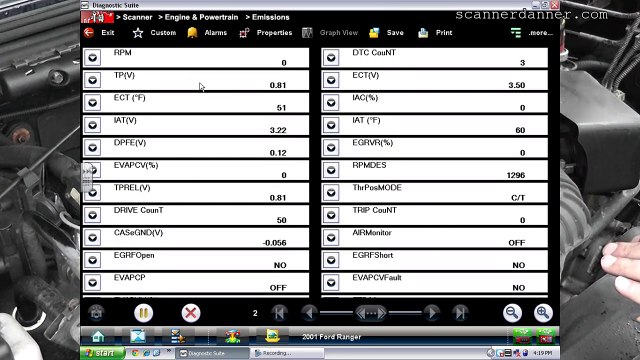Open the Custom star icon
Screen dimensions: 640x360
pyautogui.click(x=138, y=33)
